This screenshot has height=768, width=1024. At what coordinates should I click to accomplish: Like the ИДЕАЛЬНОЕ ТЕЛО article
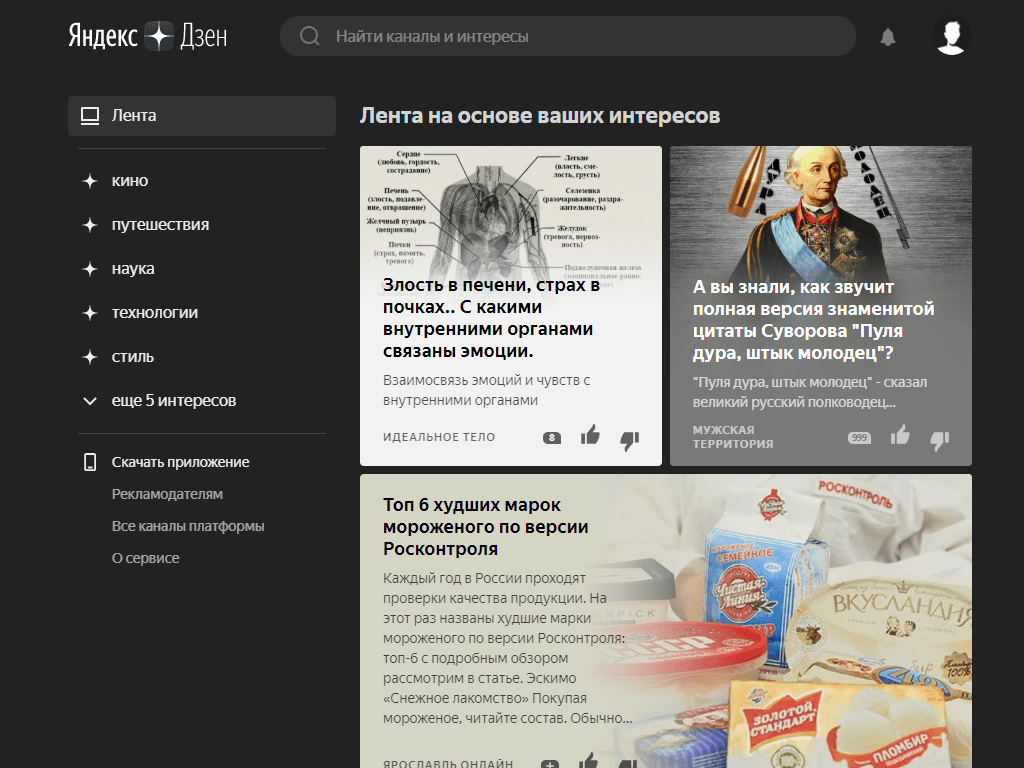point(590,435)
